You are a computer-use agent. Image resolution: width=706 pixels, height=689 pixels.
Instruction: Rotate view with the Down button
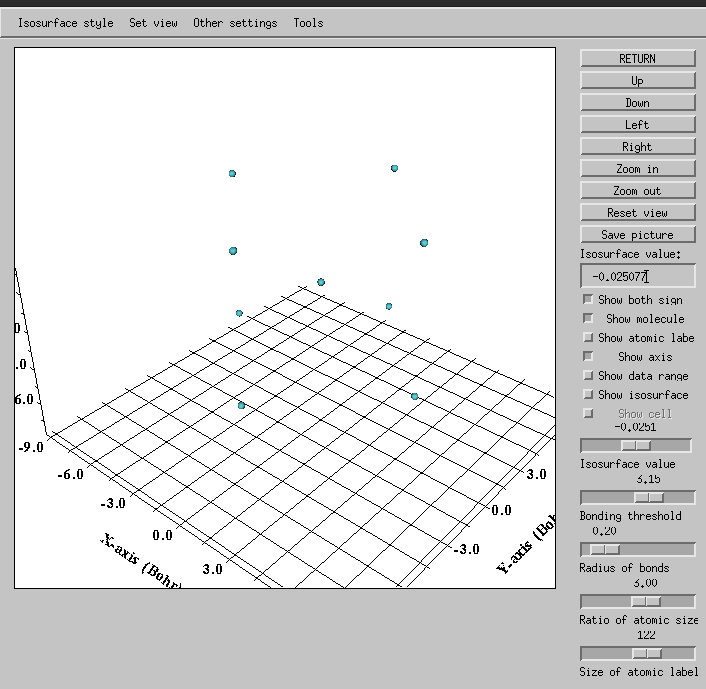click(638, 103)
